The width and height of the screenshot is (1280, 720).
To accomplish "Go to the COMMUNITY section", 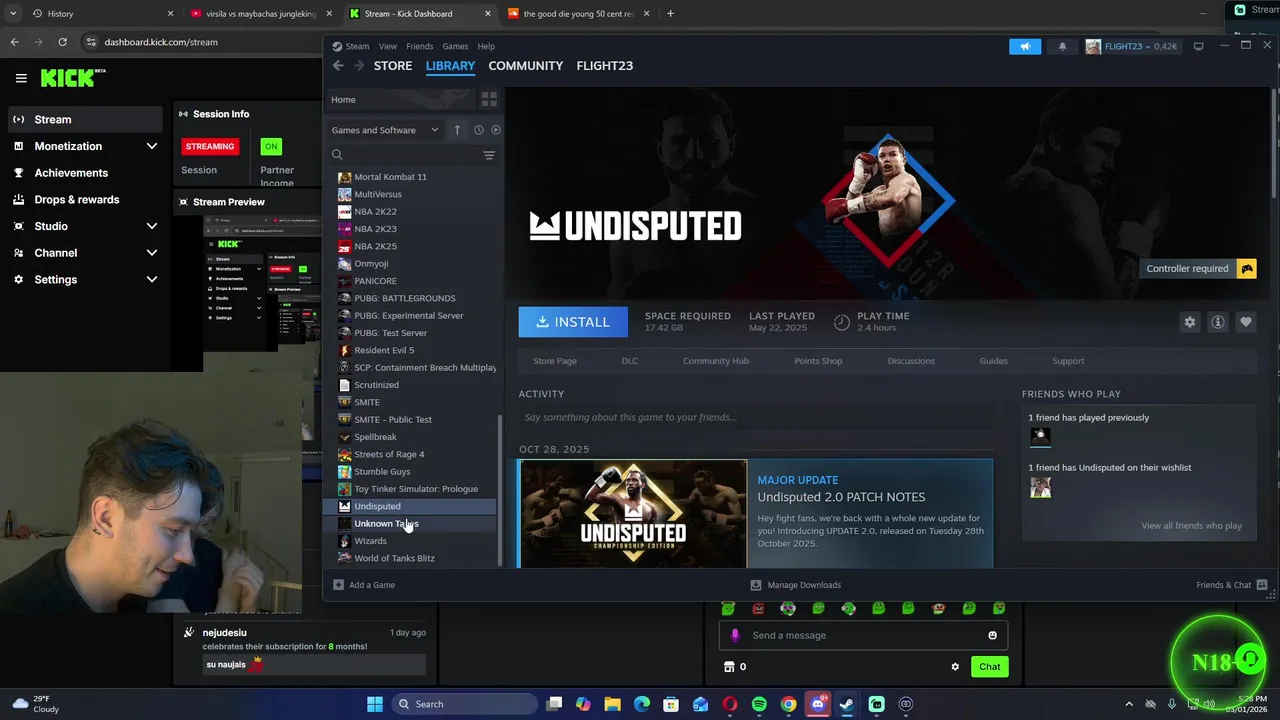I will coord(525,66).
